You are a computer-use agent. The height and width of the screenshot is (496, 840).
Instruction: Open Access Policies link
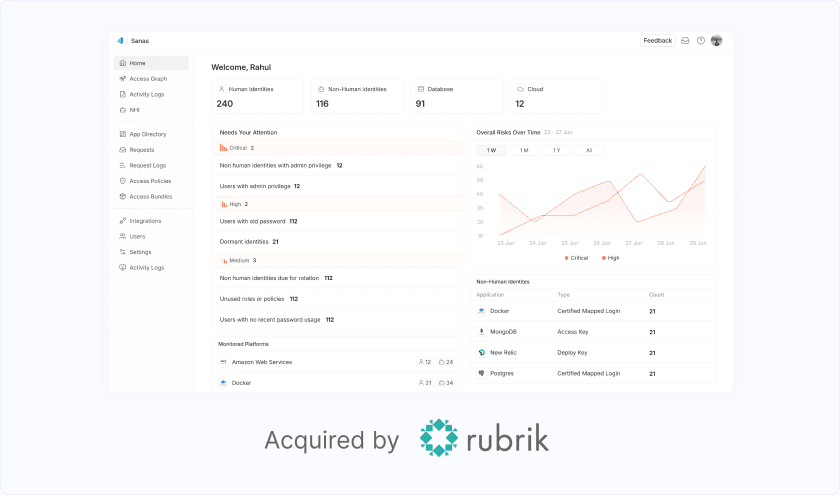point(151,181)
